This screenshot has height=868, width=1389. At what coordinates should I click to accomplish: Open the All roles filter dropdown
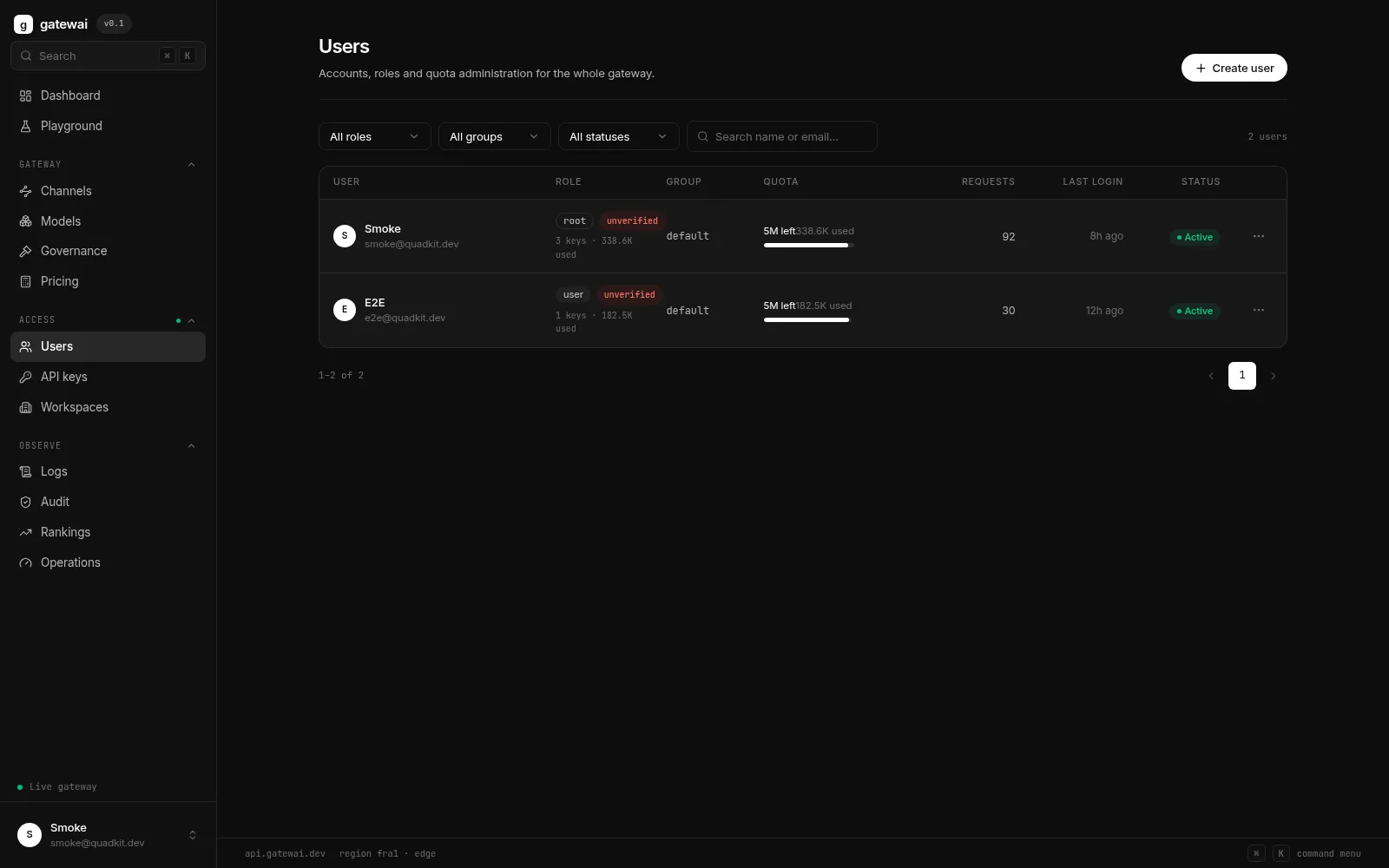pyautogui.click(x=375, y=136)
